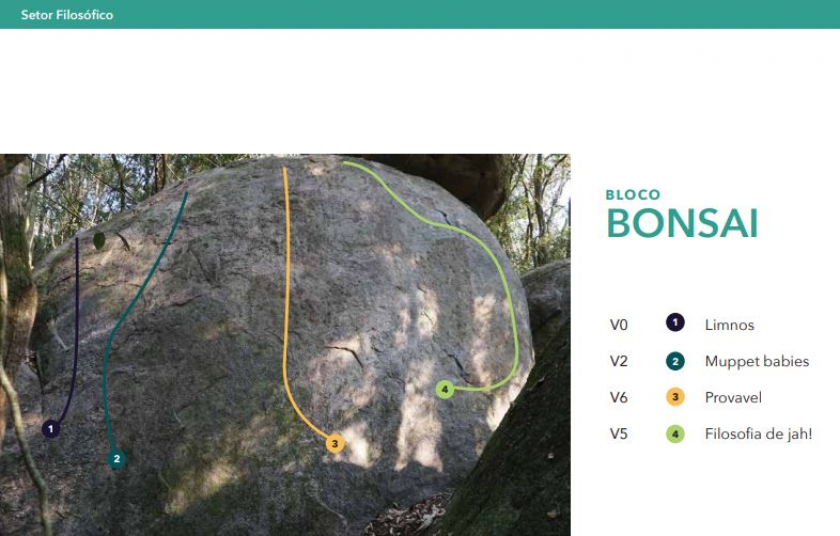The height and width of the screenshot is (536, 840).
Task: Select the Muppet babies route name
Action: 757,361
